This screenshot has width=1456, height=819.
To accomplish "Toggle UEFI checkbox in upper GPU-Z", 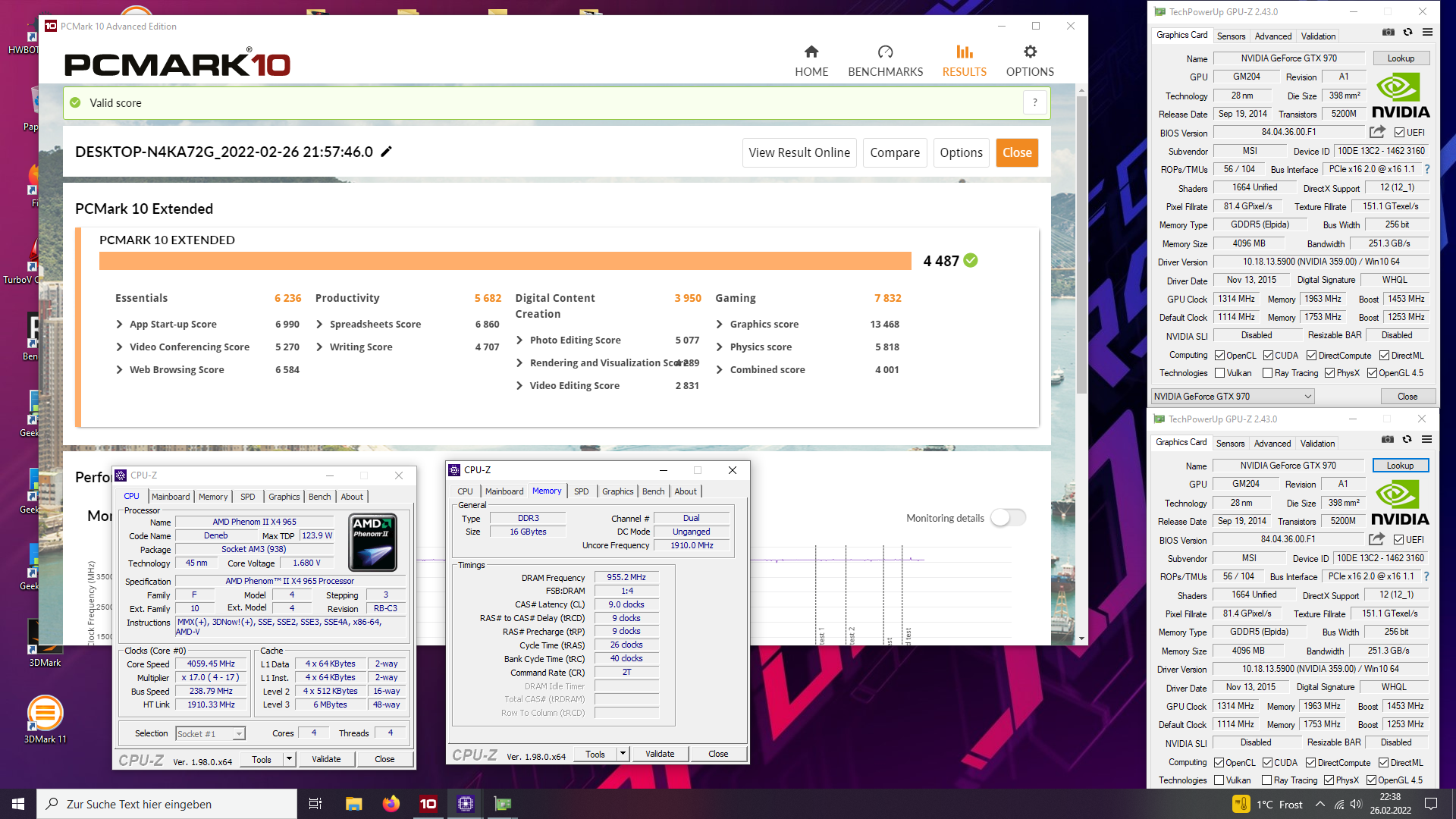I will [x=1399, y=133].
